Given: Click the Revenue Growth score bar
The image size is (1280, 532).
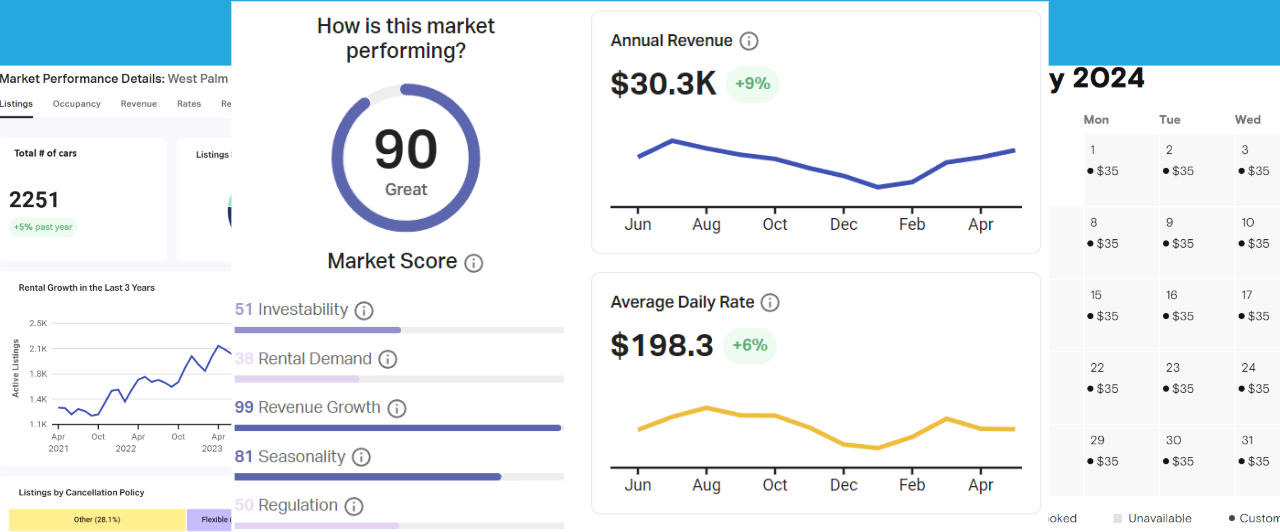Looking at the screenshot, I should click(398, 428).
